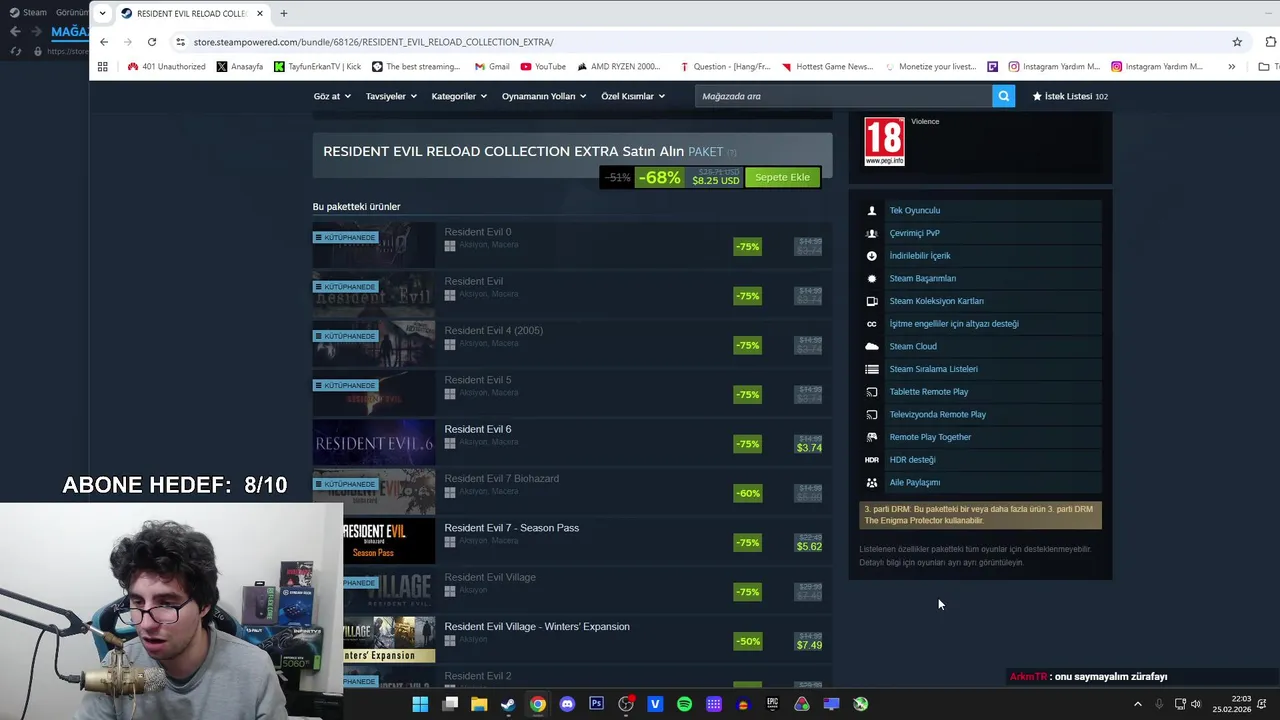Click the address bar URL

[373, 42]
